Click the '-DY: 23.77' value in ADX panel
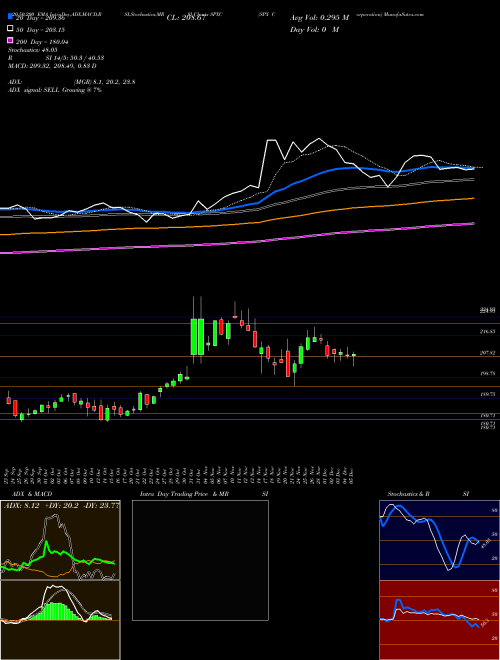500x660 pixels. click(x=101, y=506)
